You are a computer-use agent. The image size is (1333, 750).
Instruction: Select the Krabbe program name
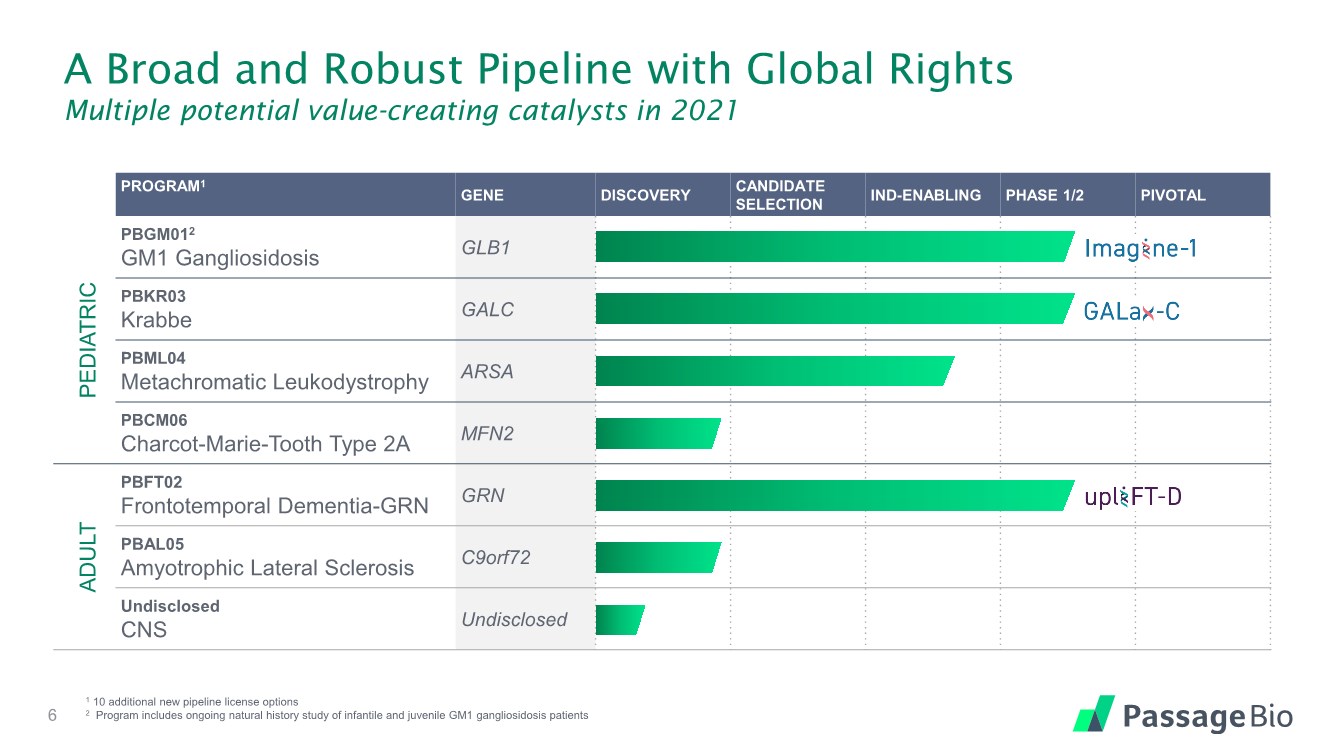pyautogui.click(x=156, y=320)
